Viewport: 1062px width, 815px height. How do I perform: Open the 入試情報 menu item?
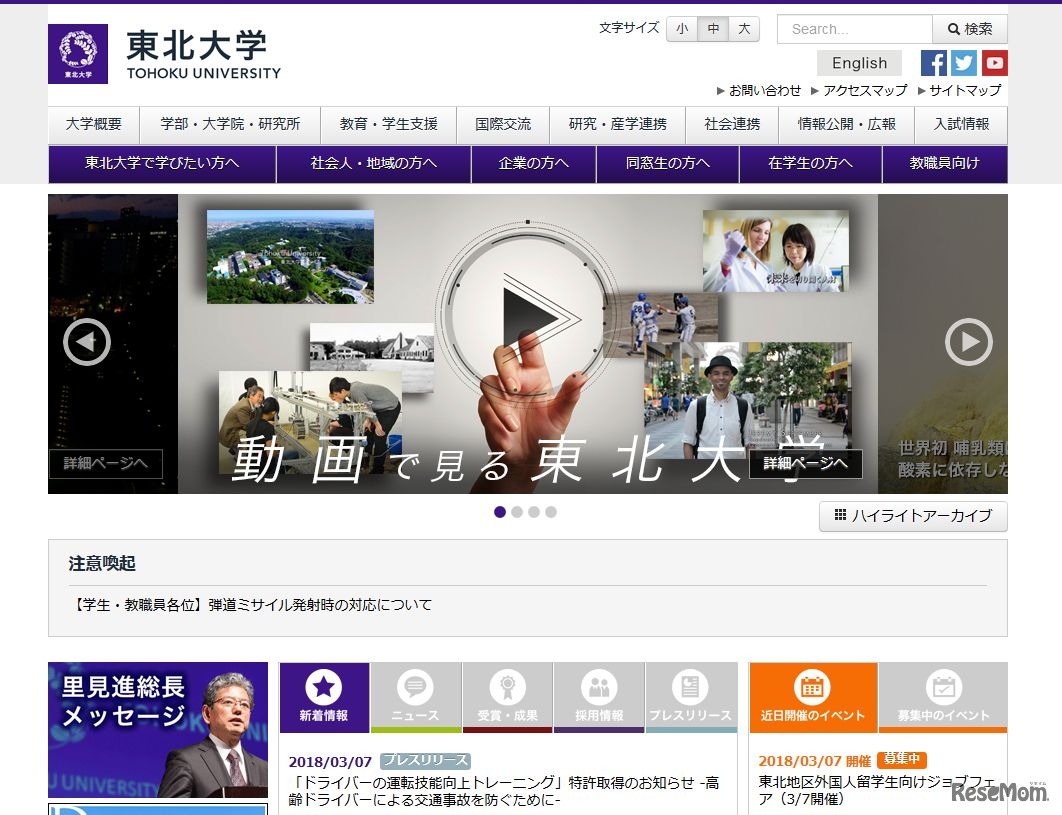[x=961, y=125]
